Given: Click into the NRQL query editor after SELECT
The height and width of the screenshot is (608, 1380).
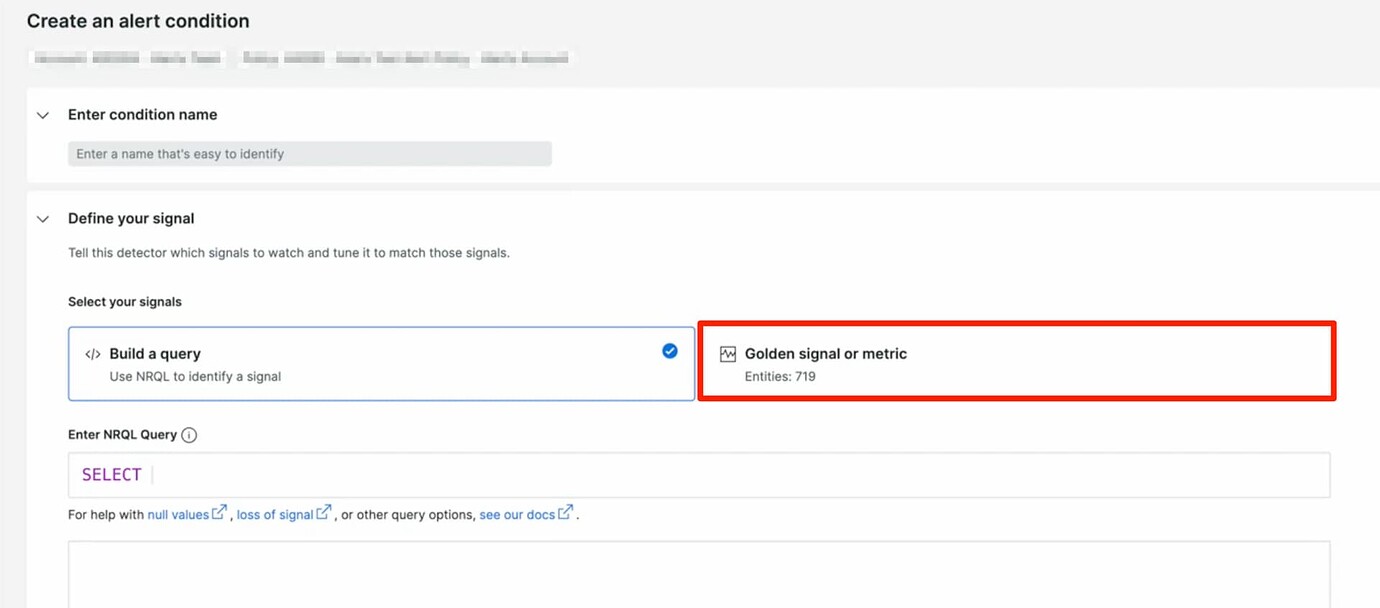Looking at the screenshot, I should pyautogui.click(x=700, y=475).
